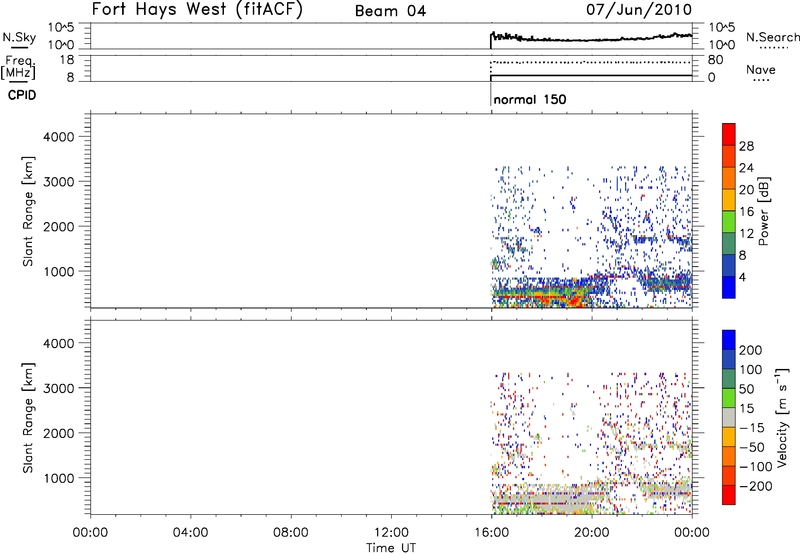Click the "Nave" legend label
Image resolution: width=800 pixels, height=554 pixels.
point(761,70)
